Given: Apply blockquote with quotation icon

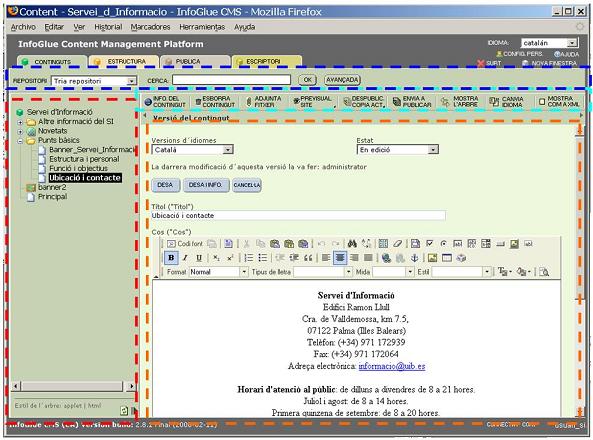Looking at the screenshot, I should coord(308,258).
